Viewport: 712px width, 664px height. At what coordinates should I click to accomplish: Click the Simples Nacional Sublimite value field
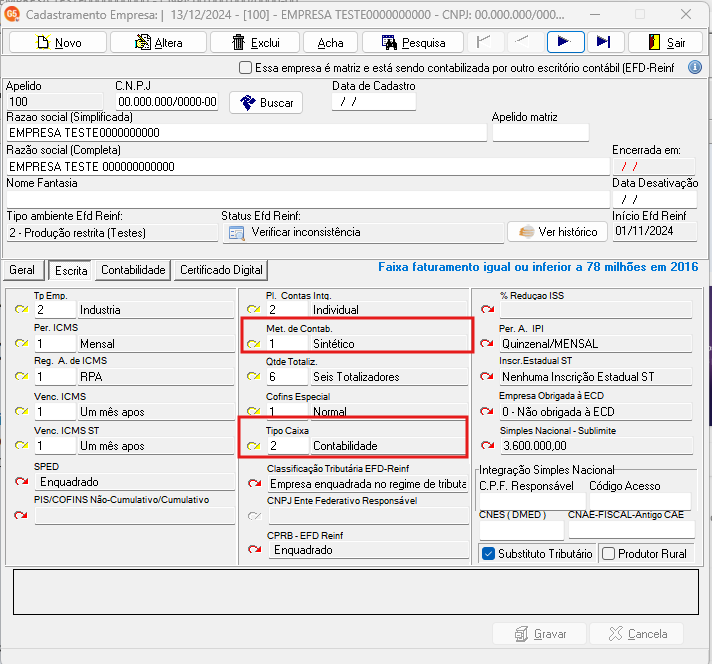(x=596, y=446)
